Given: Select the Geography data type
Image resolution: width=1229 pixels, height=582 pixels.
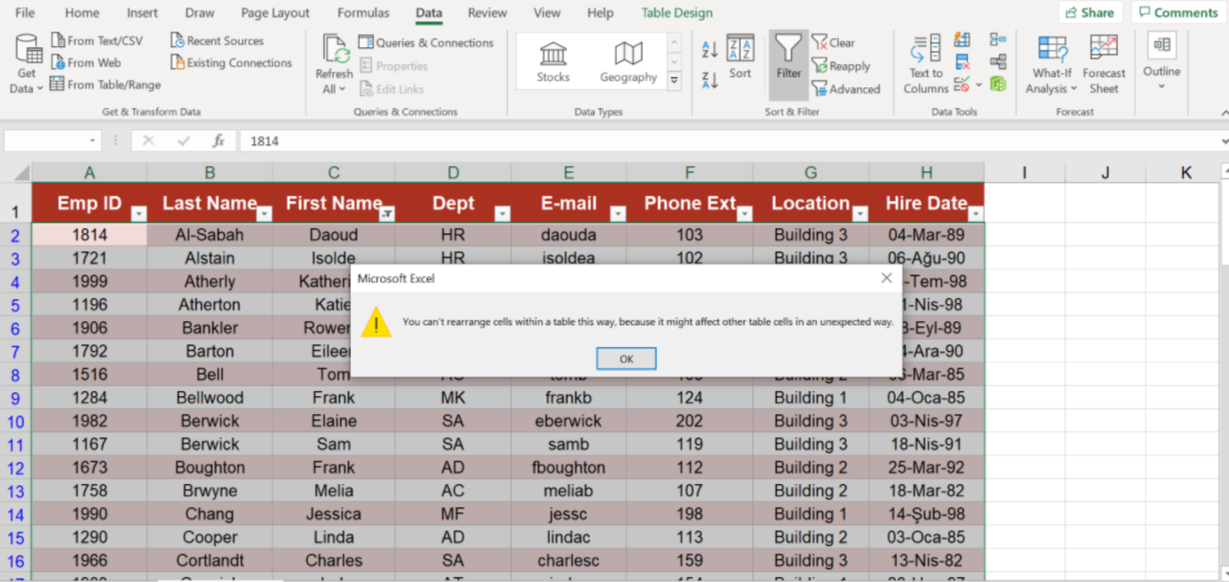Looking at the screenshot, I should (628, 62).
